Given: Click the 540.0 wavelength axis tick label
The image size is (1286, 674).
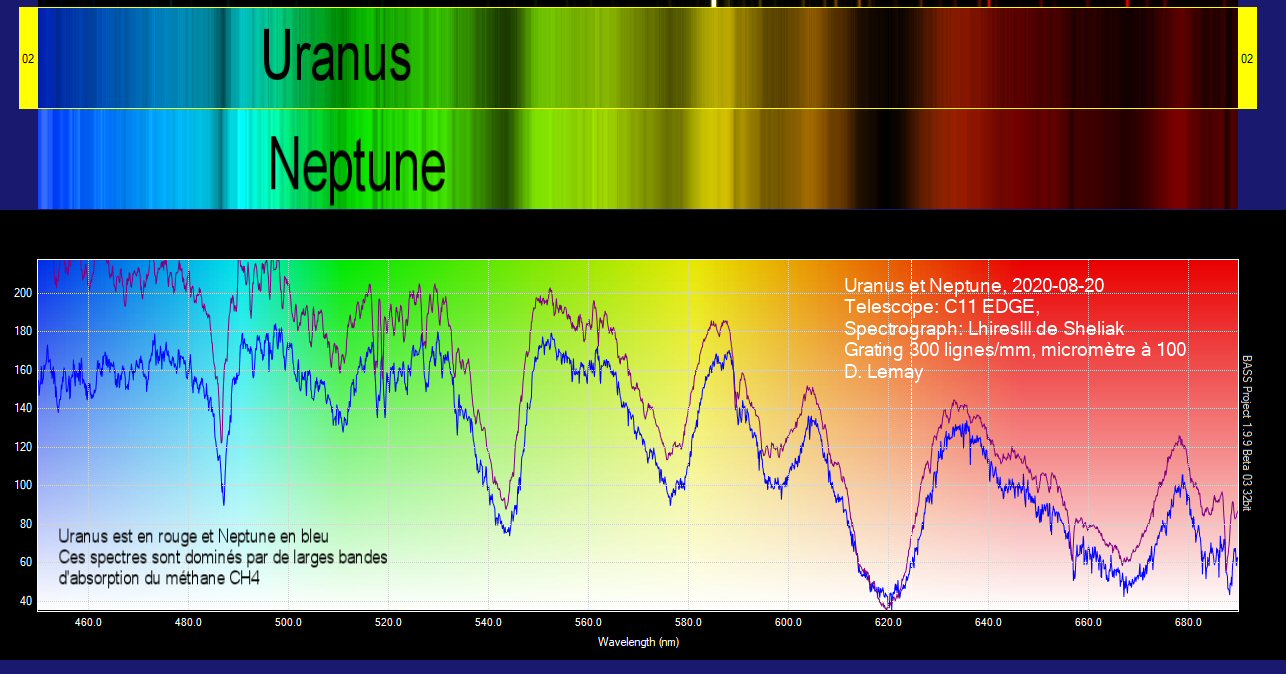Looking at the screenshot, I should pos(488,623).
